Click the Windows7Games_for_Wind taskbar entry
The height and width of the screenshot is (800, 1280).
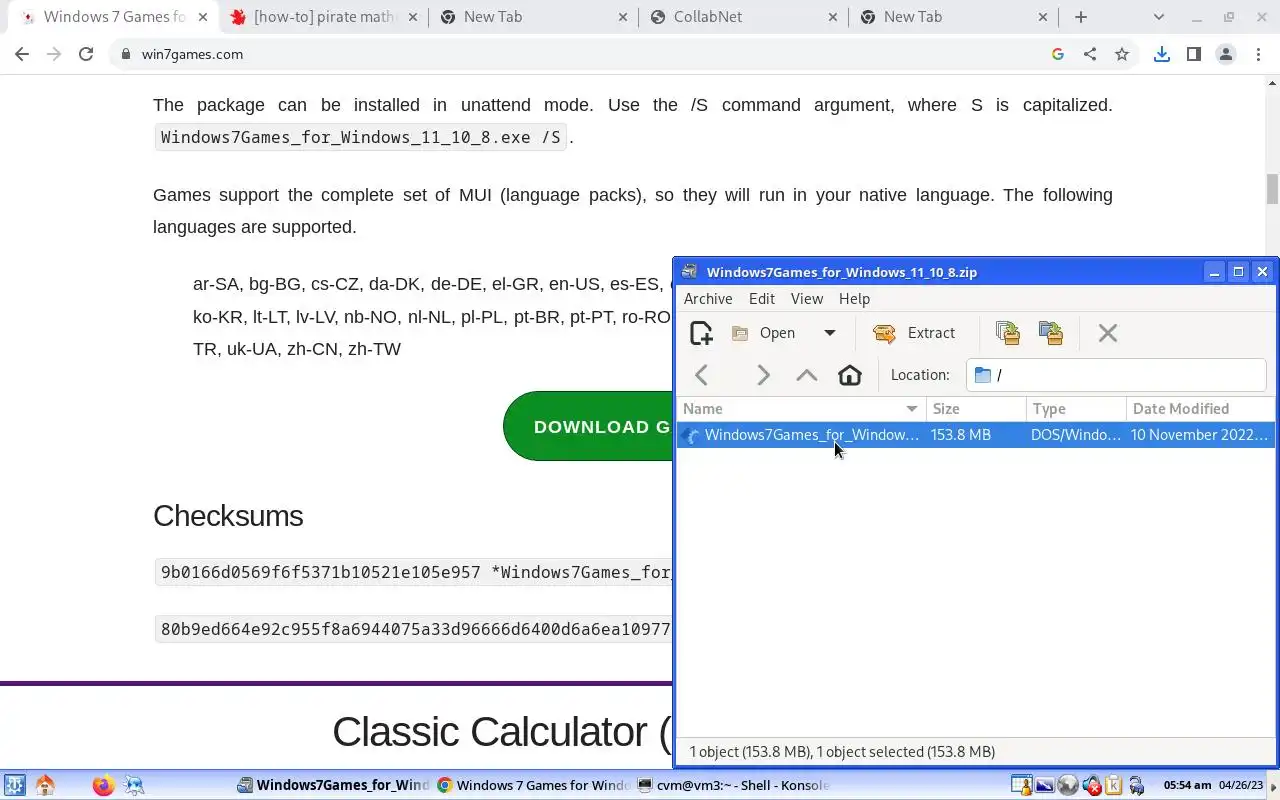click(333, 786)
